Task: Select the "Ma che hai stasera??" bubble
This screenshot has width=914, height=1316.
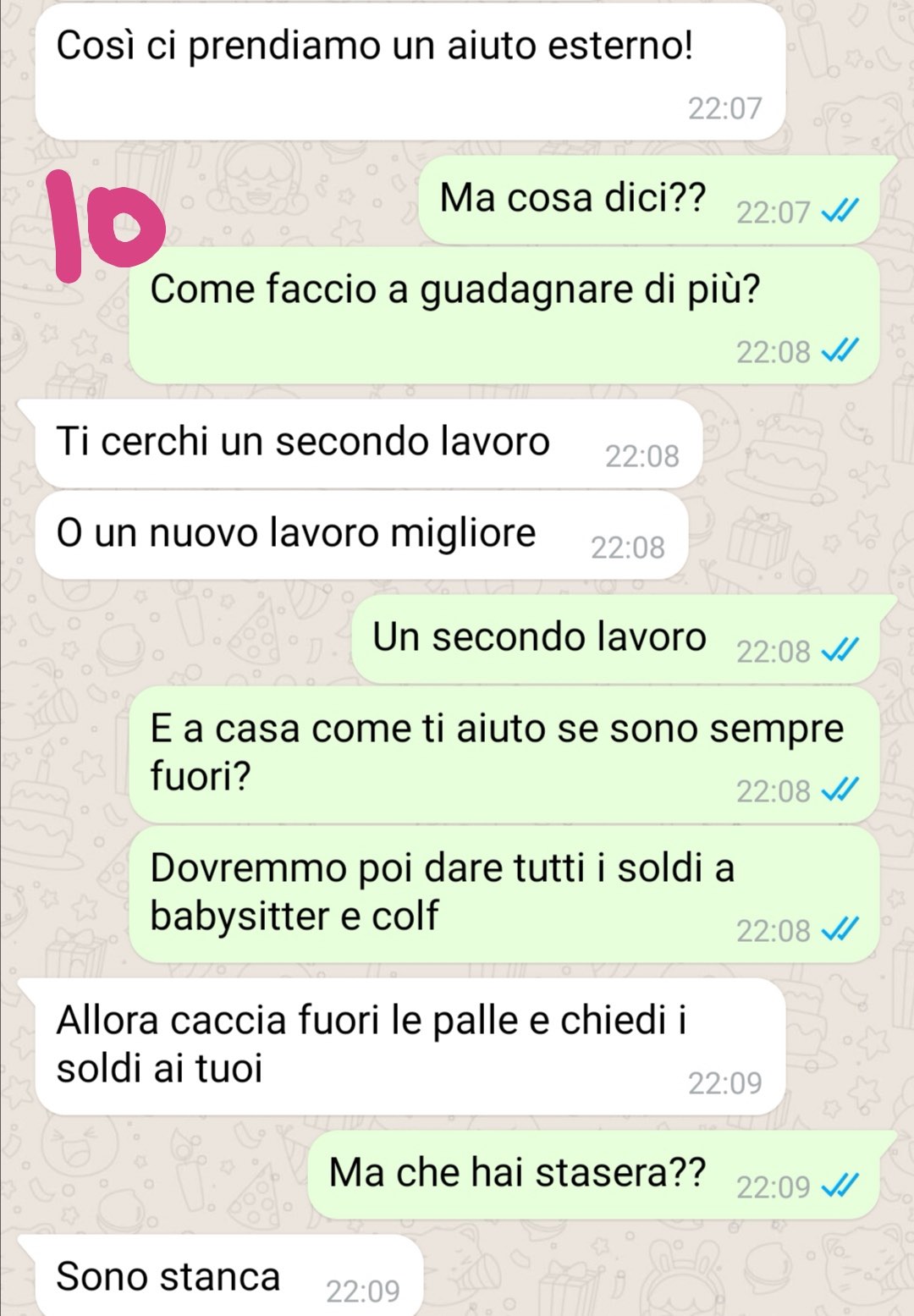Action: tap(602, 1175)
